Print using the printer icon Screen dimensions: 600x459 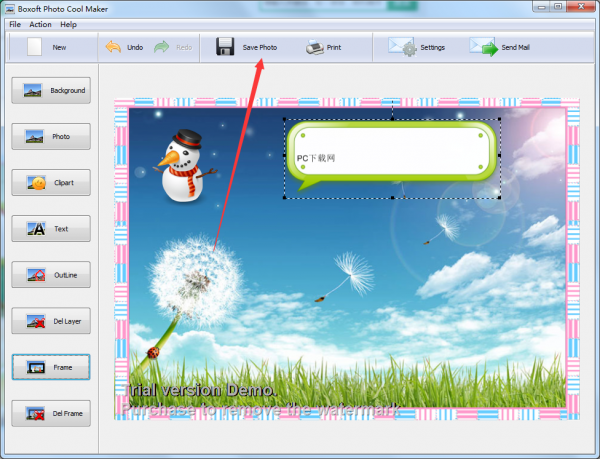pos(315,47)
